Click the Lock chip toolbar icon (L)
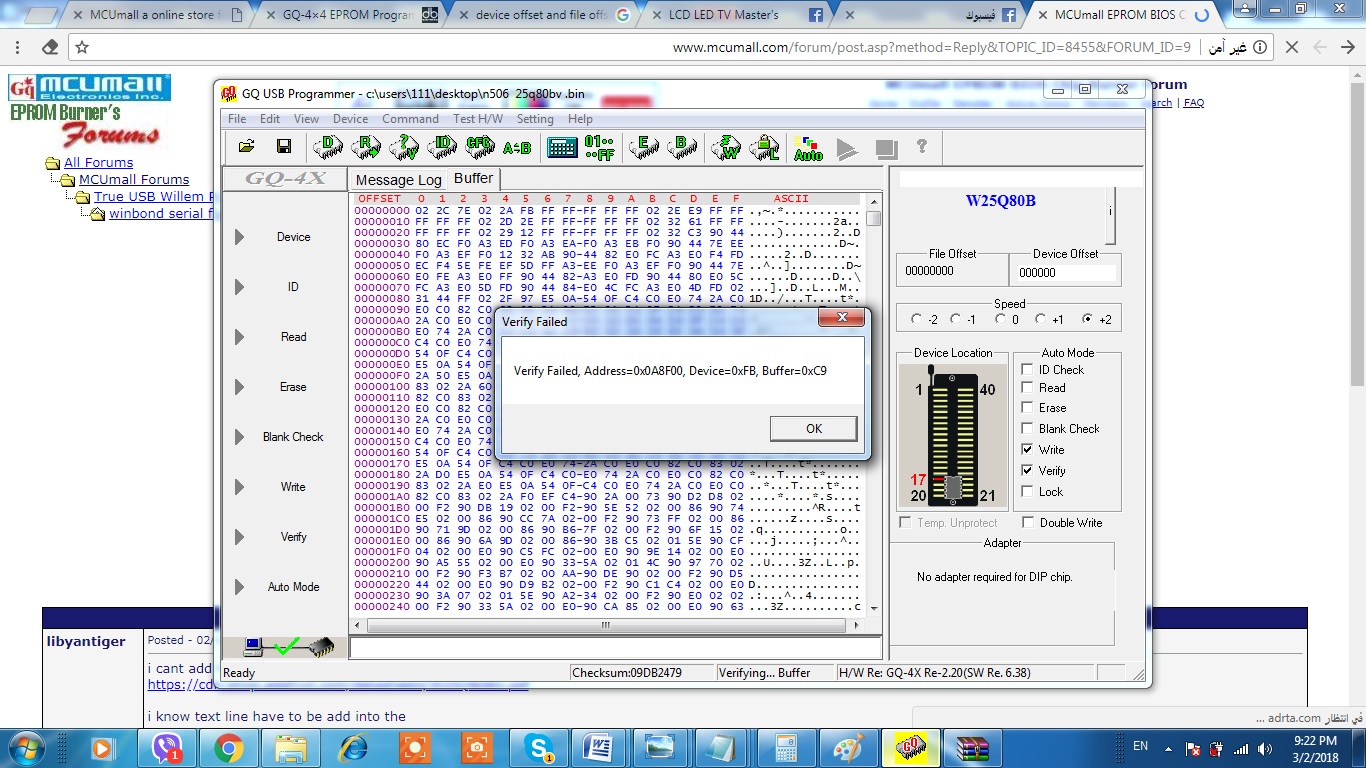Viewport: 1366px width, 768px height. (x=765, y=147)
